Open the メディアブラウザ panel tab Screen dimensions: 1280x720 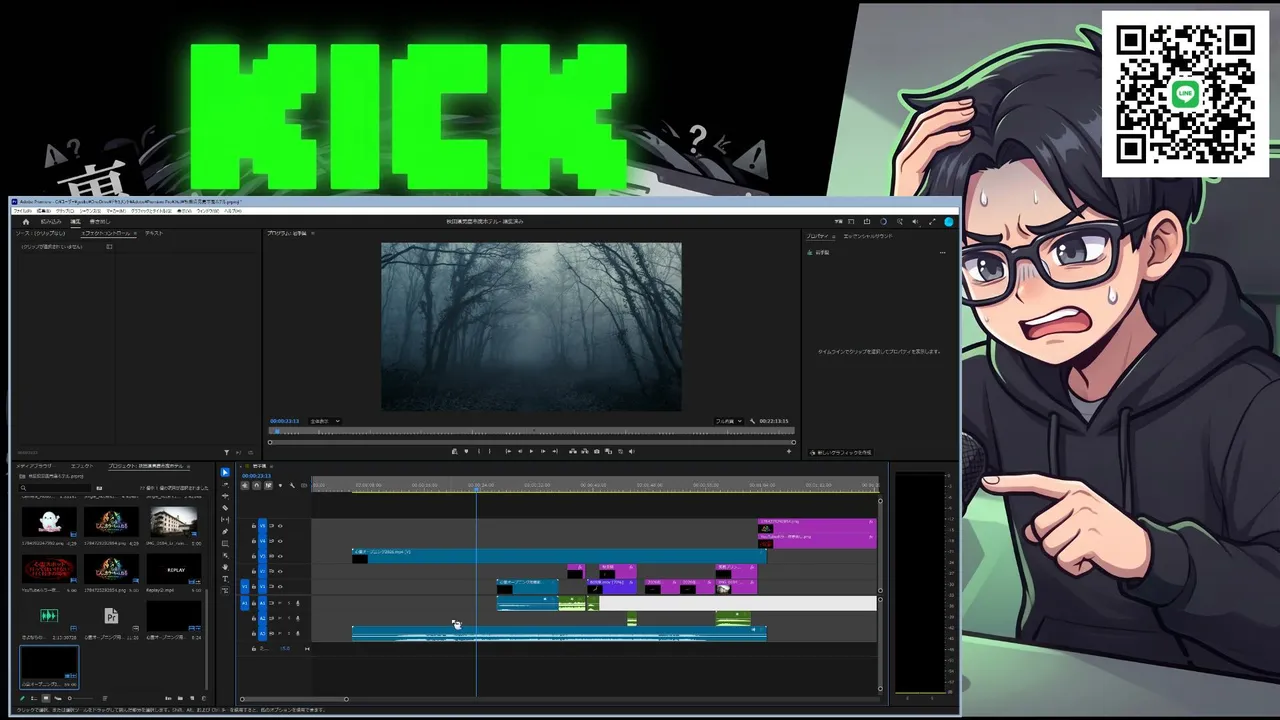[x=34, y=466]
